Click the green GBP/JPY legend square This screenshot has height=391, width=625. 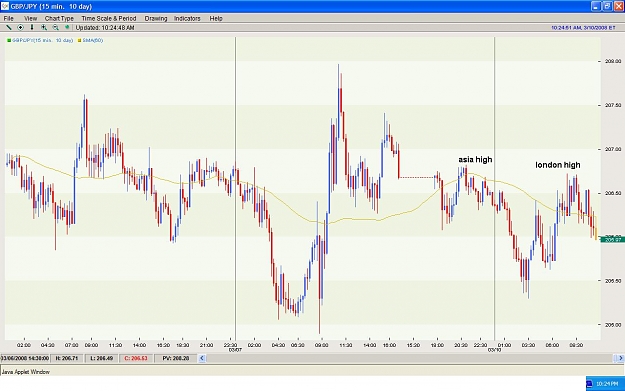9,40
